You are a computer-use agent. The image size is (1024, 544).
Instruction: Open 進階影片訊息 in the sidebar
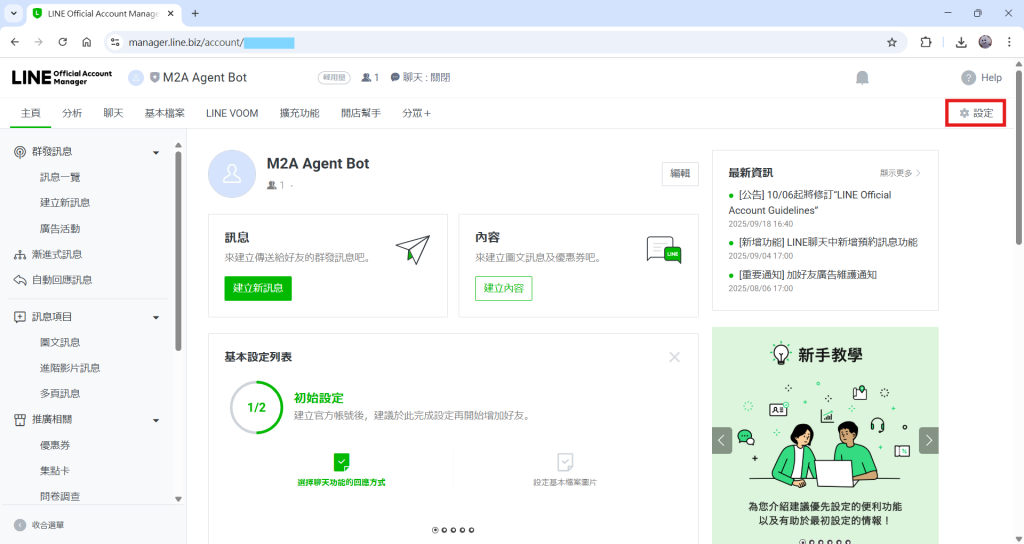[x=70, y=368]
